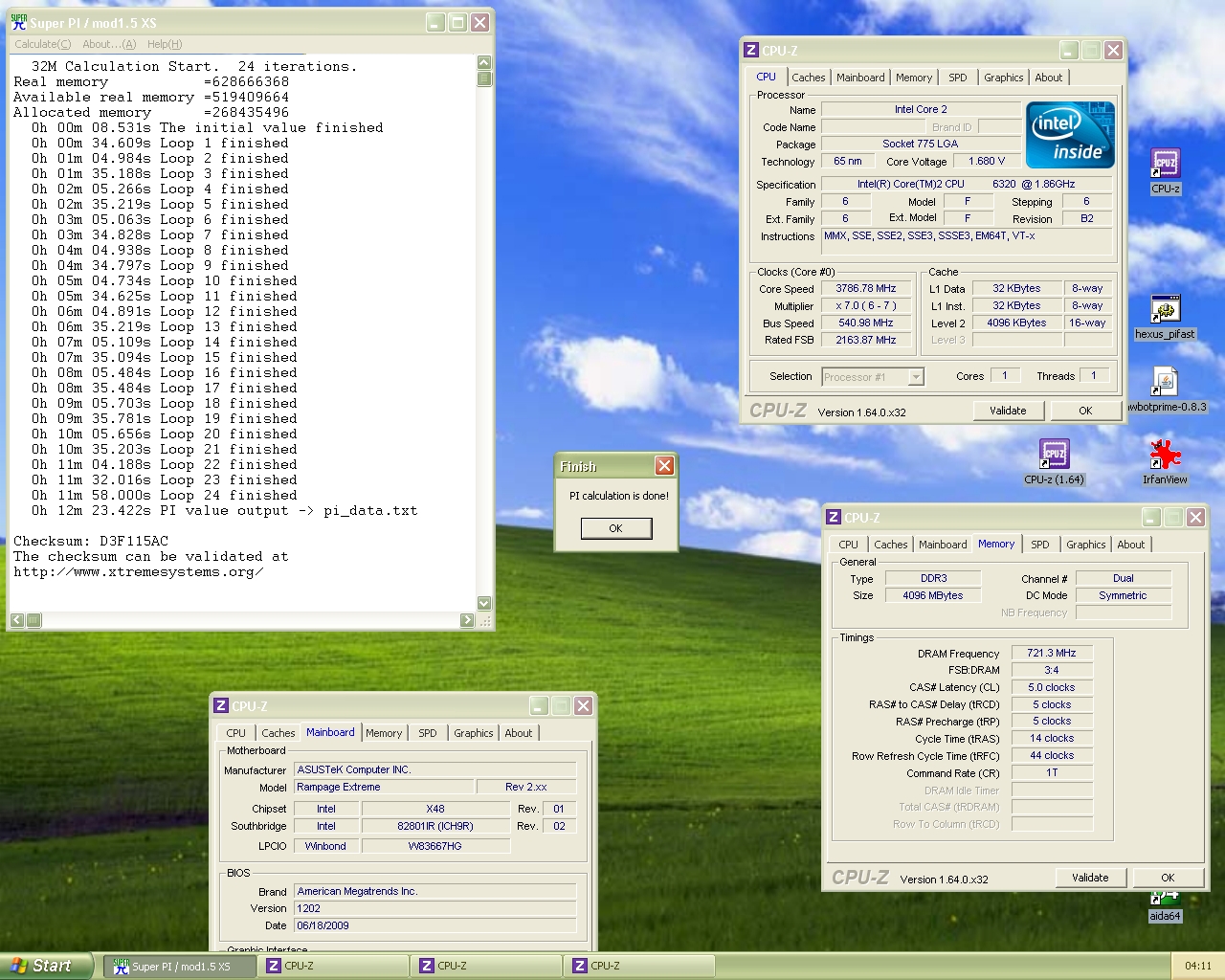This screenshot has width=1225, height=980.
Task: Click Super PI horizontal scrollbar left arrow
Action: 17,620
